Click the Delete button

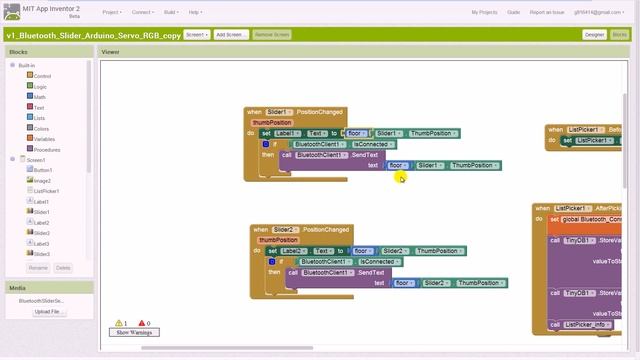click(63, 268)
